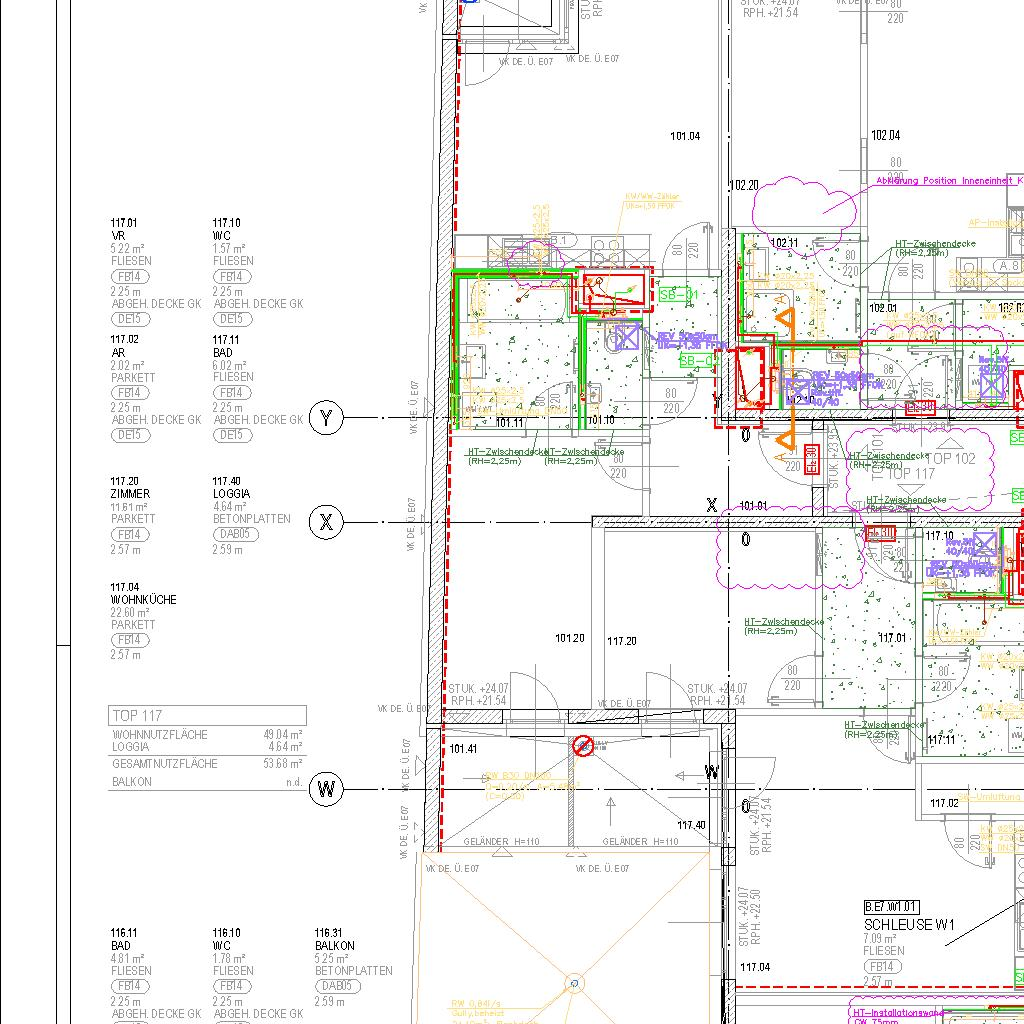Select the 116.31 BALKON legend entry
This screenshot has width=1024, height=1024.
pyautogui.click(x=334, y=945)
